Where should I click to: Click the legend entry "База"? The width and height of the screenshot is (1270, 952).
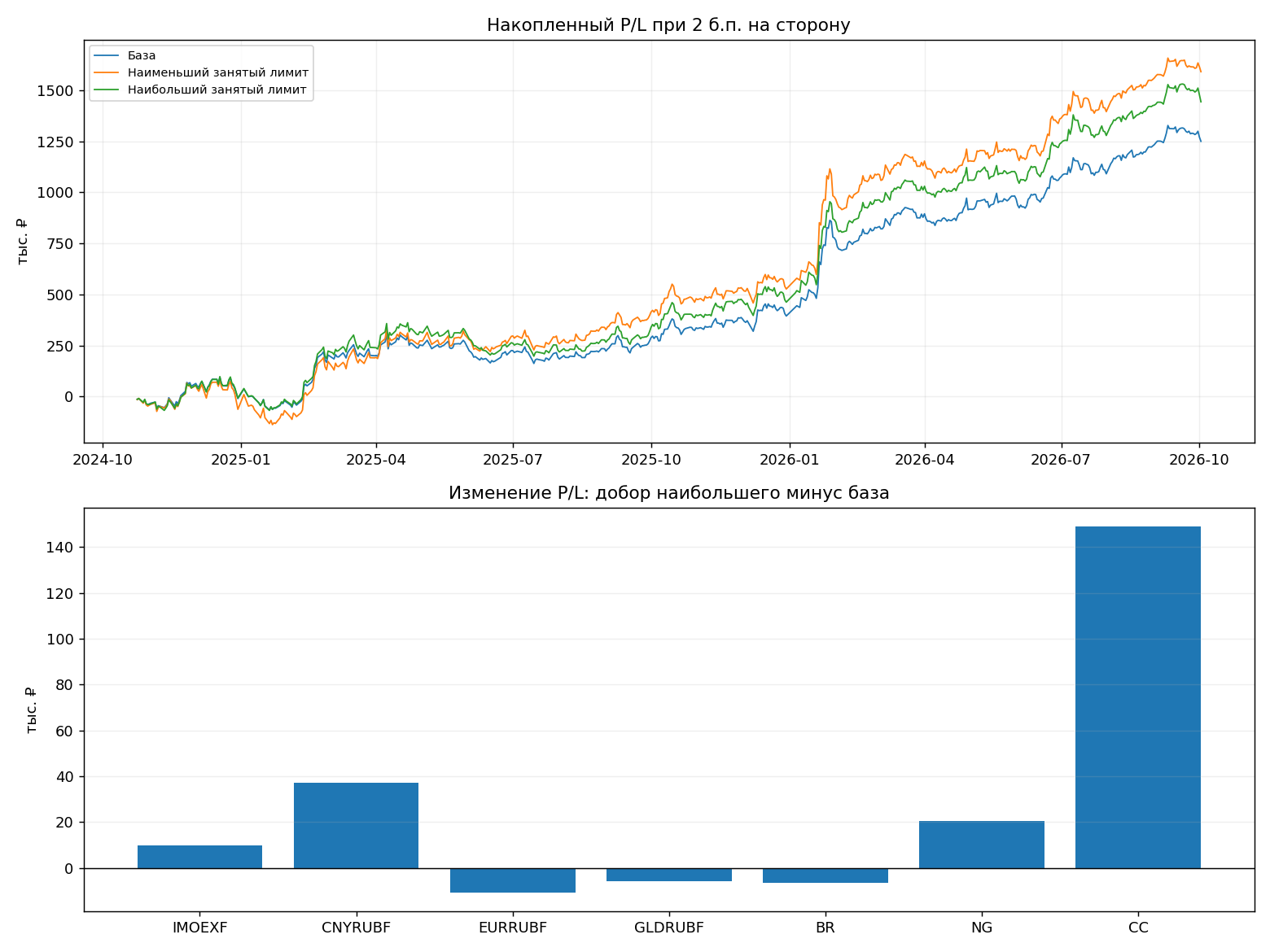tap(142, 56)
